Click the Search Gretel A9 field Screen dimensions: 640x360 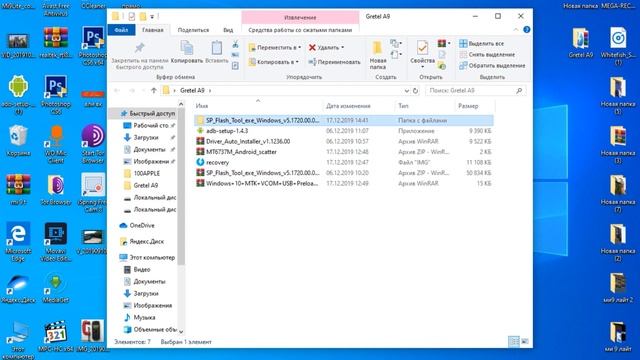475,90
